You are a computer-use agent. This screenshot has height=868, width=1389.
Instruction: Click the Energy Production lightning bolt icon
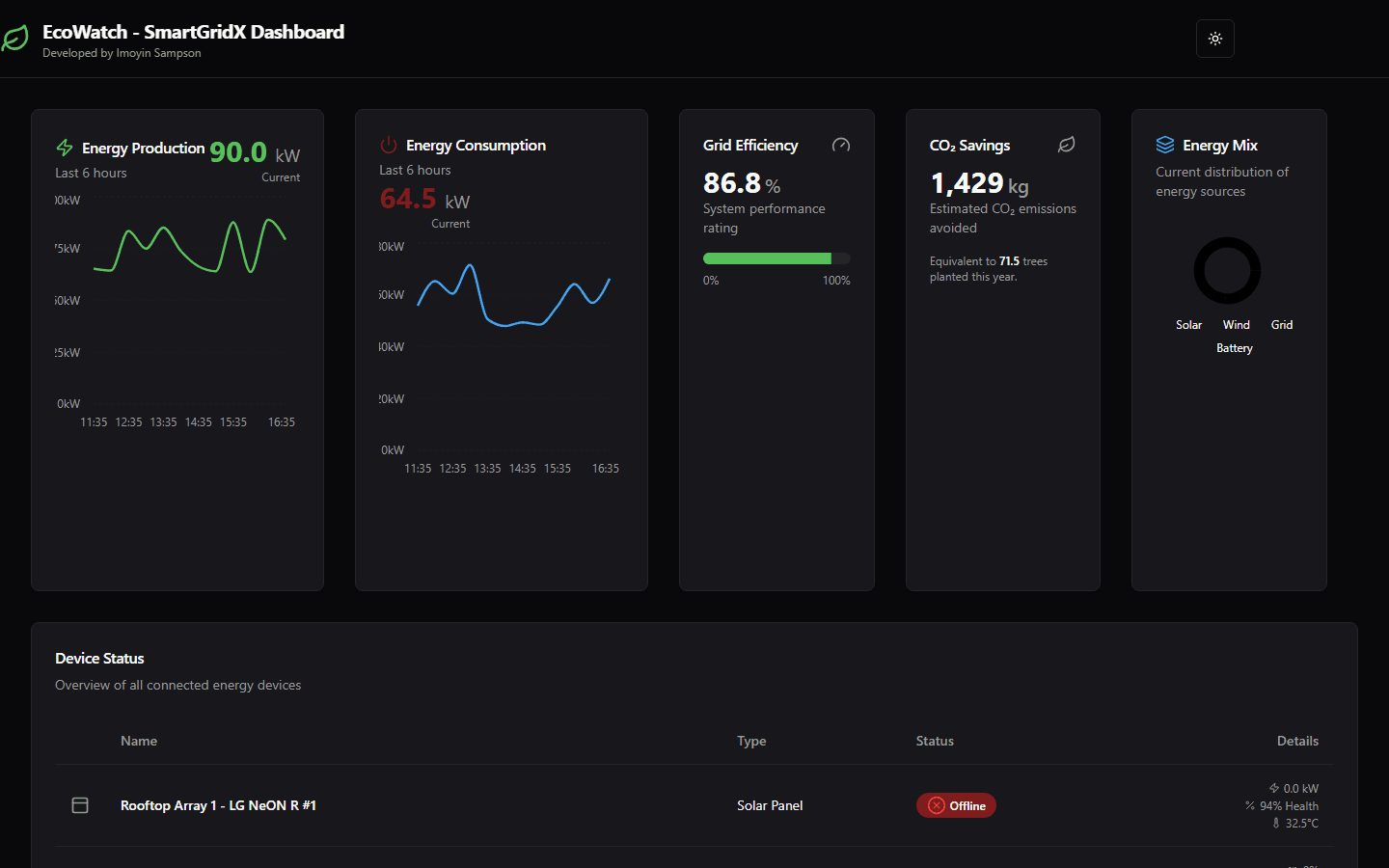click(65, 148)
